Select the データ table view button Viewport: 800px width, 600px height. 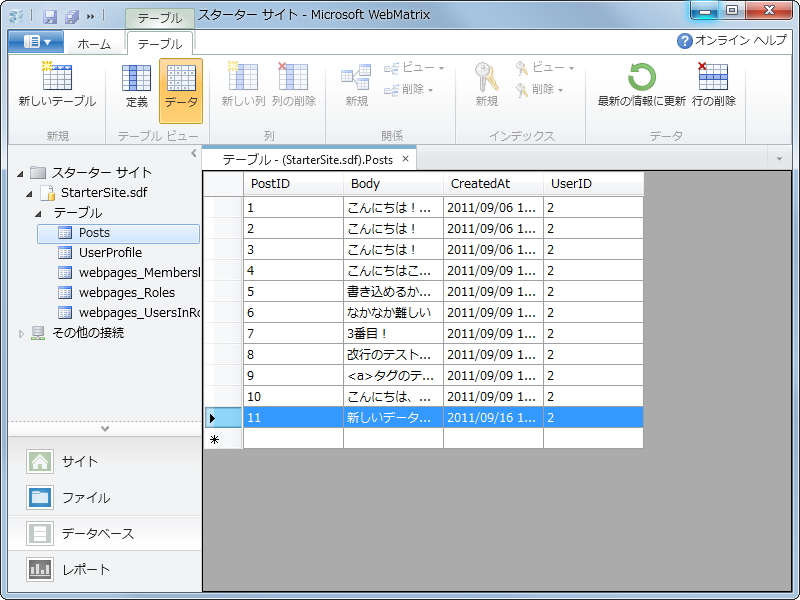click(x=181, y=91)
